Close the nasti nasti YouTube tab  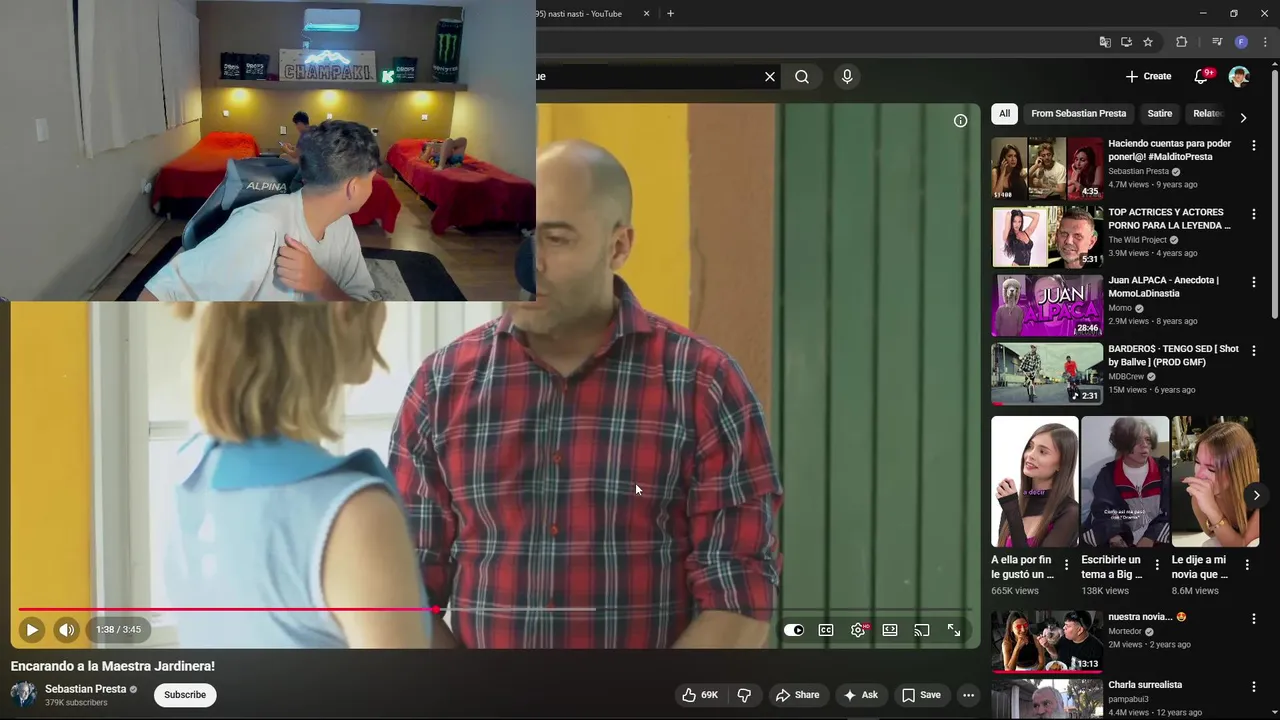point(646,14)
